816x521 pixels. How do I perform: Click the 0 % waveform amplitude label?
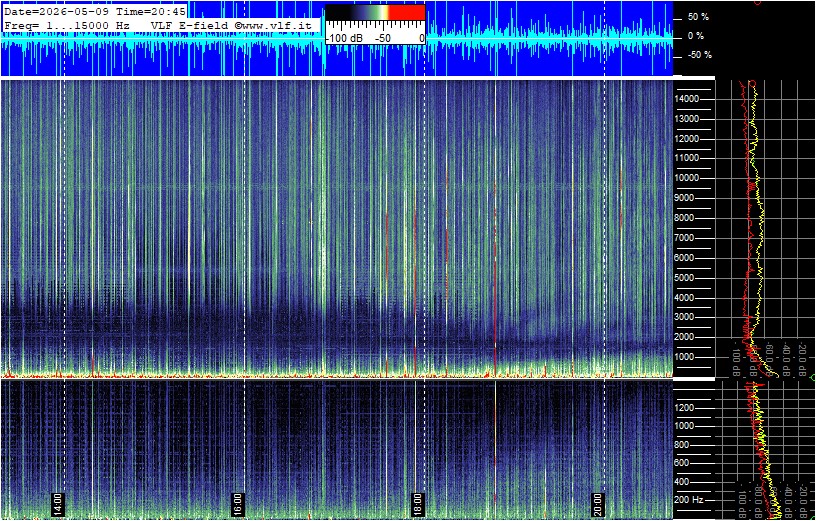point(696,36)
